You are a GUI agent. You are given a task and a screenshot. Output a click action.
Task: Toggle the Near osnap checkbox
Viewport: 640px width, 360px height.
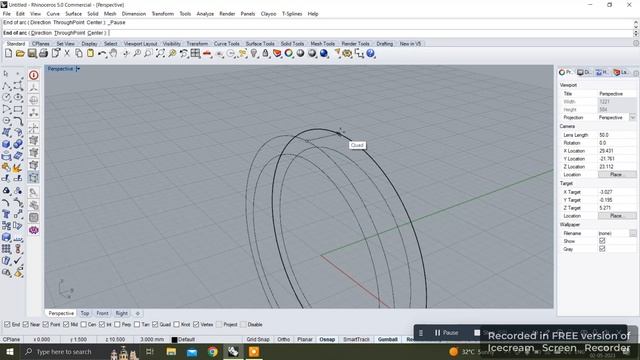click(26, 324)
